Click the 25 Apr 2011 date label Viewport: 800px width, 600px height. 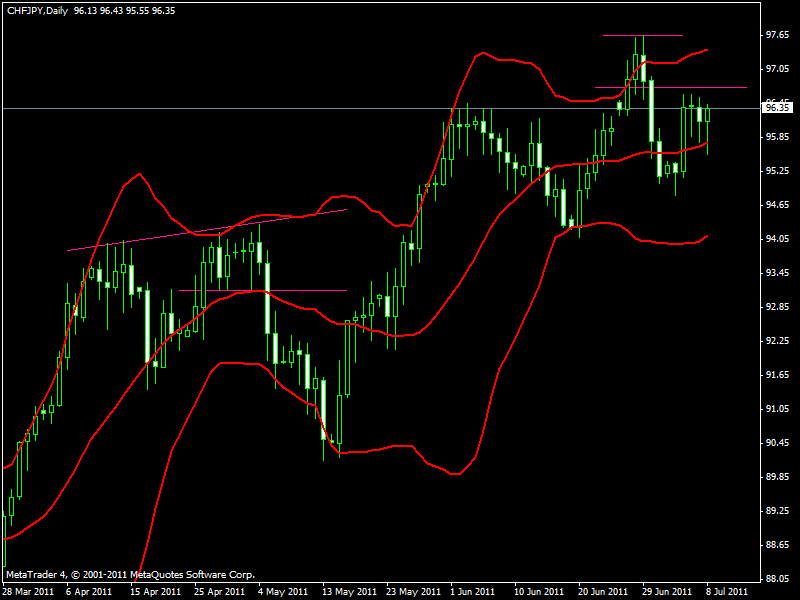(219, 592)
